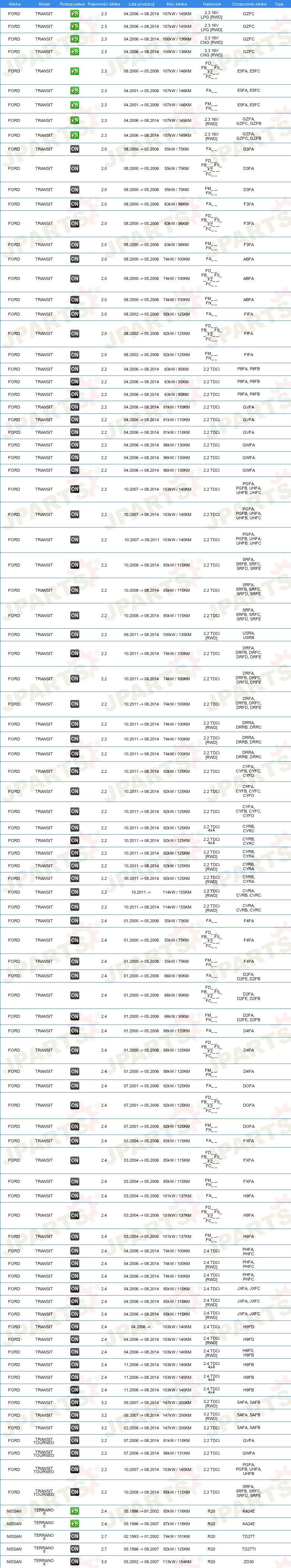The height and width of the screenshot is (1568, 291).
Task: Select FIFA code in the FM__ row
Action: (248, 355)
